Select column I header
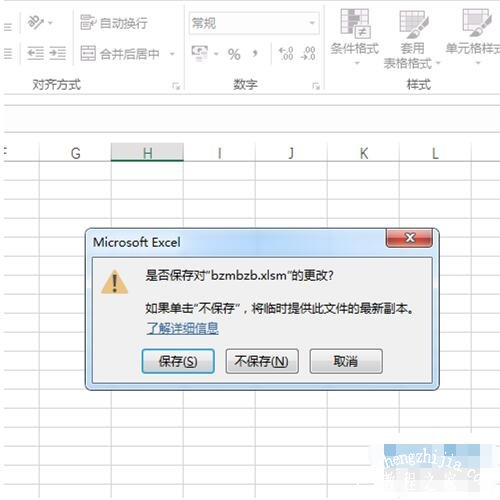 tap(219, 153)
